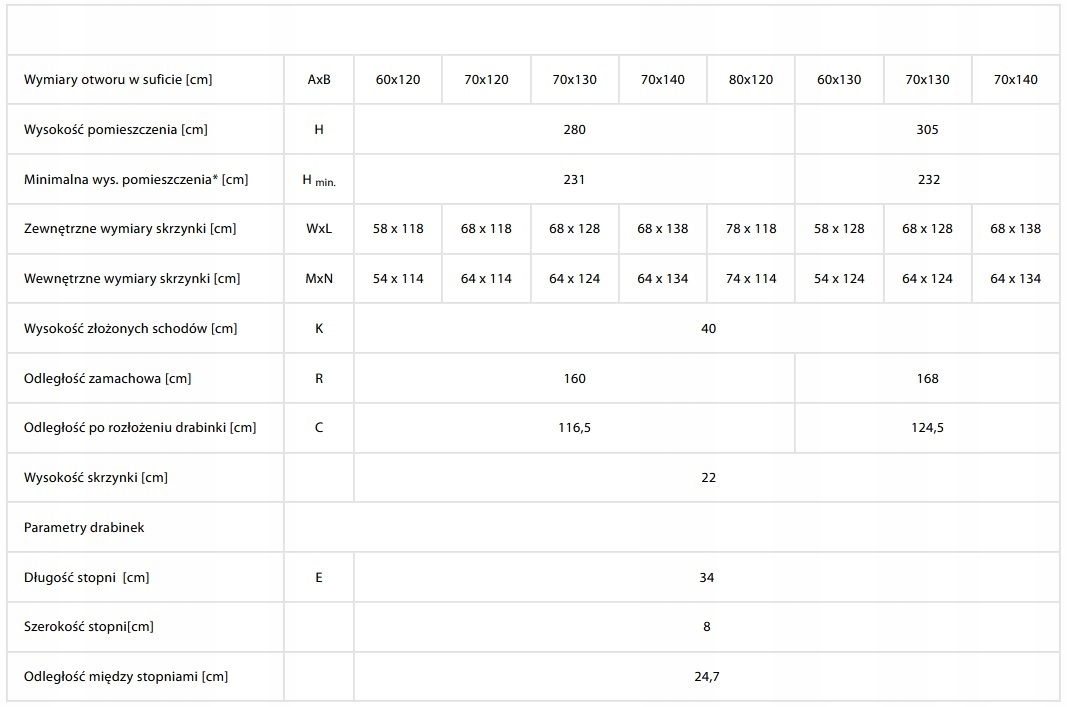Image resolution: width=1069 pixels, height=707 pixels.
Task: Select room height value 305
Action: [927, 129]
